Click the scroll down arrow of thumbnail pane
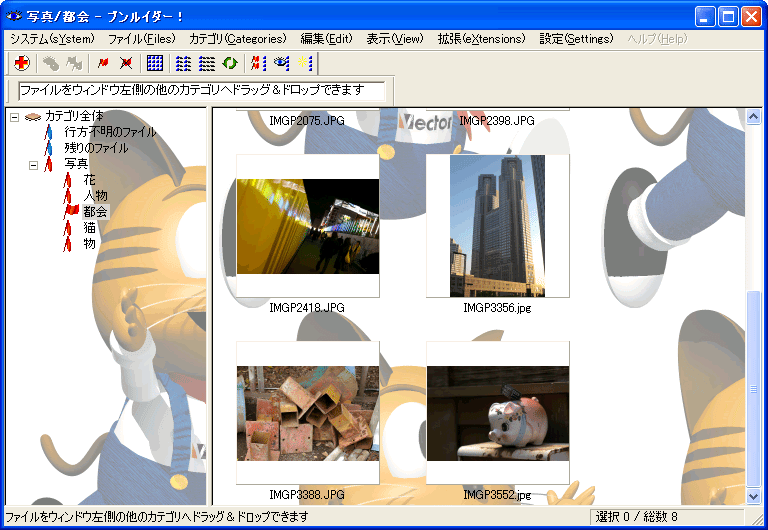 coord(753,497)
